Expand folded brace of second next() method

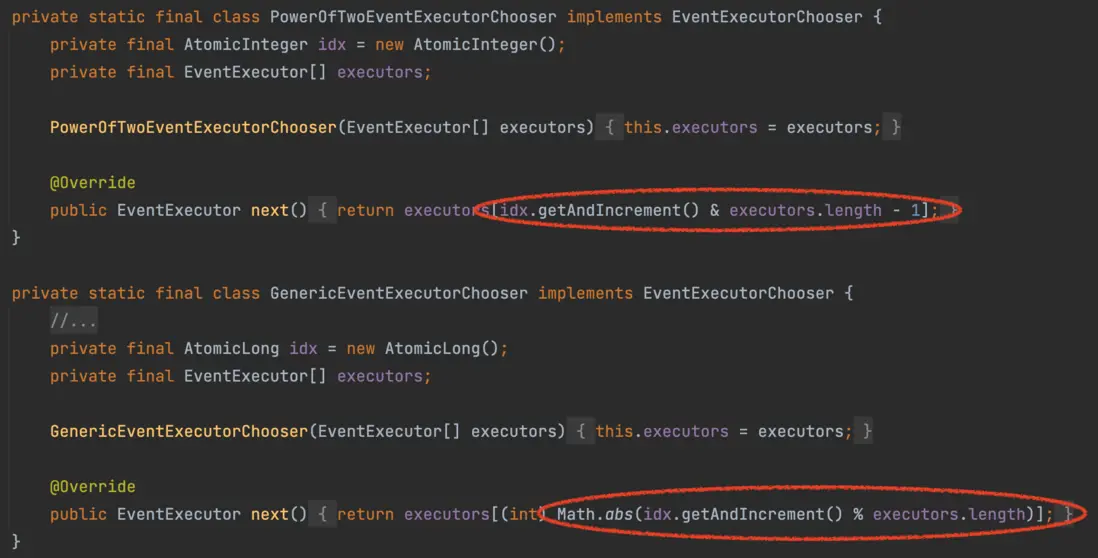pyautogui.click(x=322, y=514)
